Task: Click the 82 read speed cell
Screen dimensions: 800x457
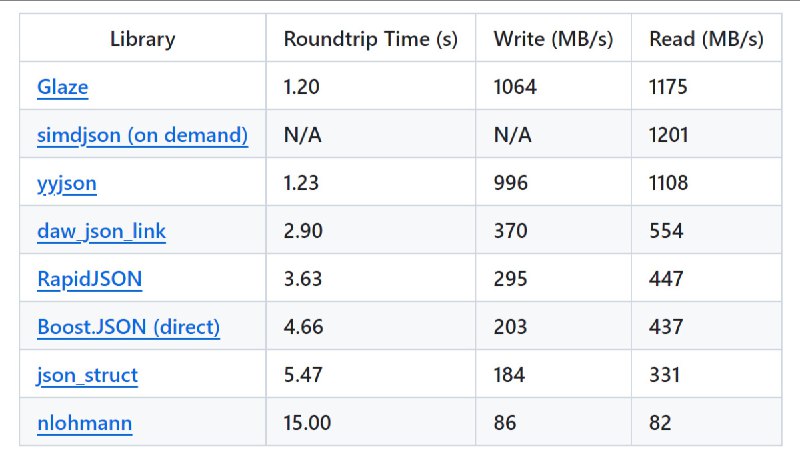Action: 707,422
